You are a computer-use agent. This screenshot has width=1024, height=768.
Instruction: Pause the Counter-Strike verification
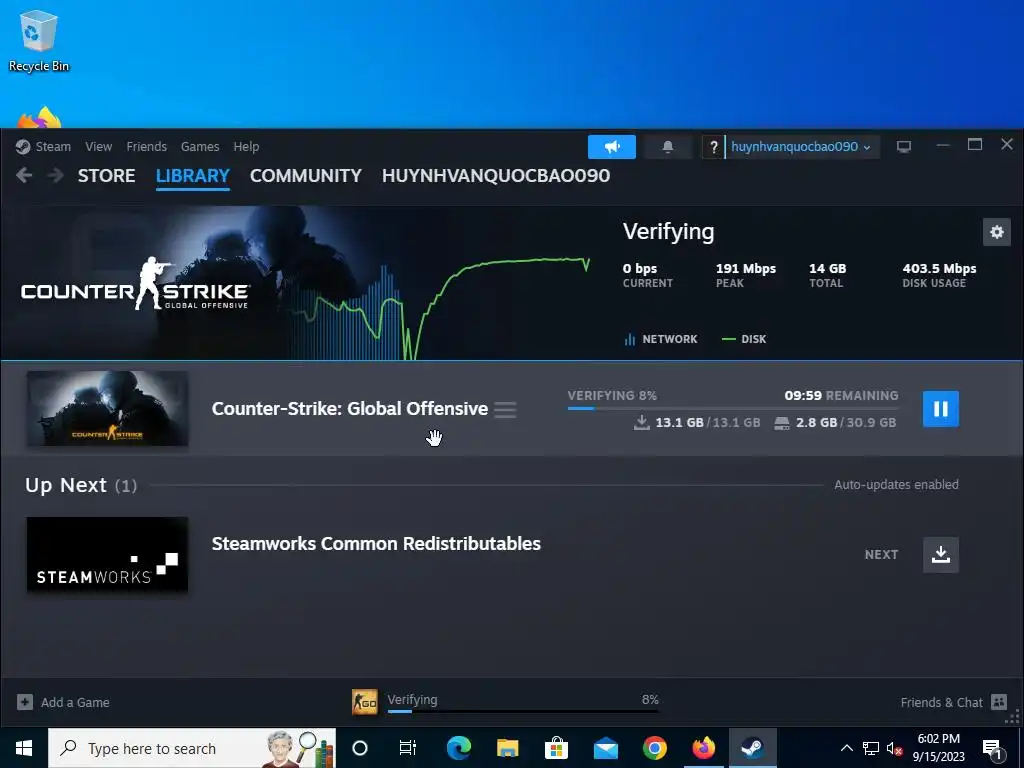[x=940, y=409]
